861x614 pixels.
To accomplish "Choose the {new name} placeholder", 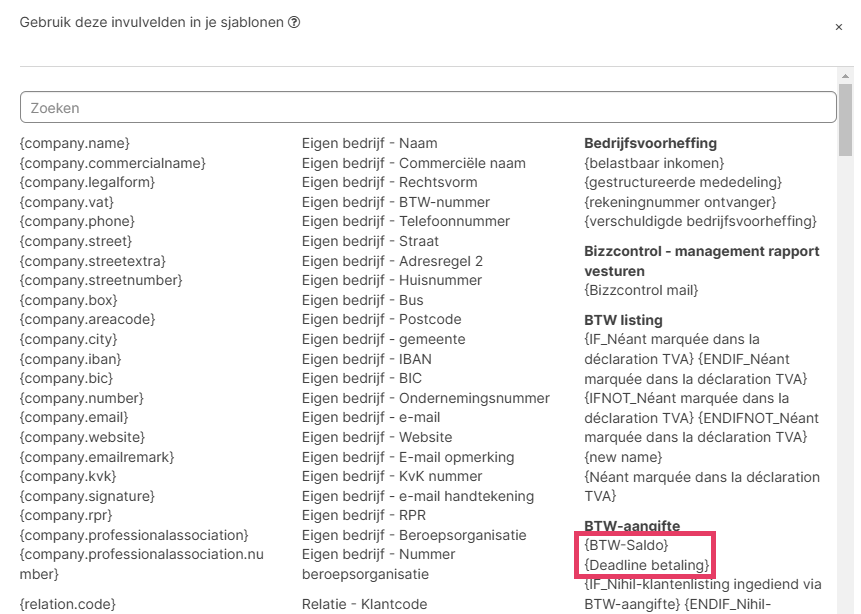I will pyautogui.click(x=621, y=456).
